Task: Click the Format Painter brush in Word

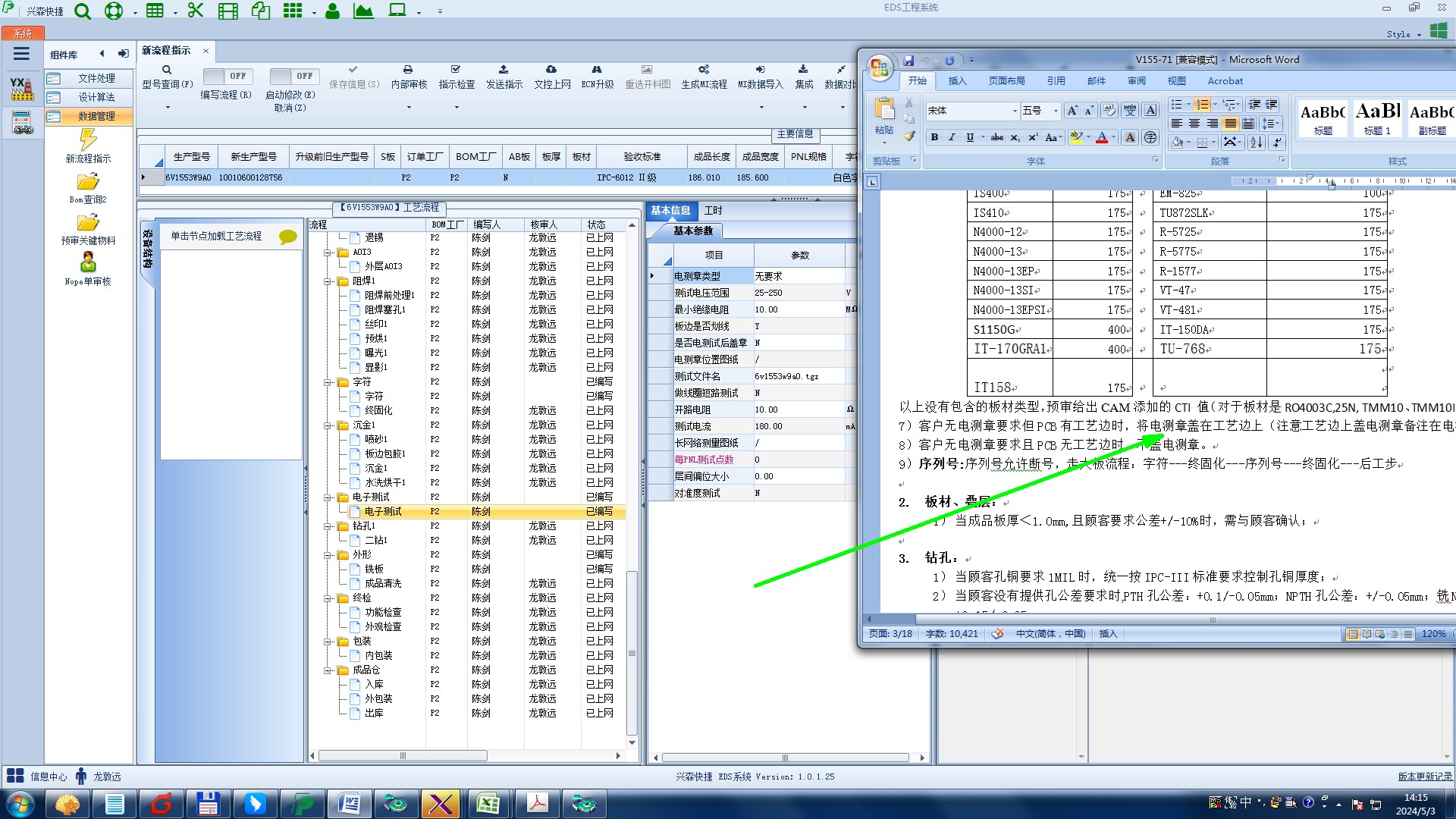Action: coord(909,136)
